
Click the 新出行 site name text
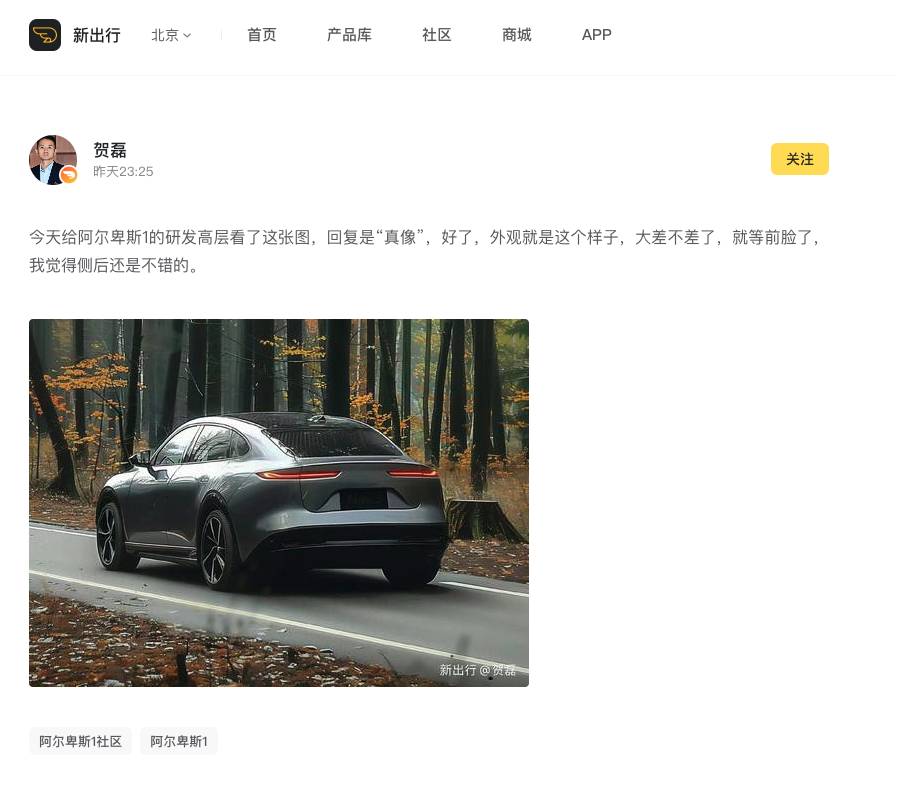97,35
